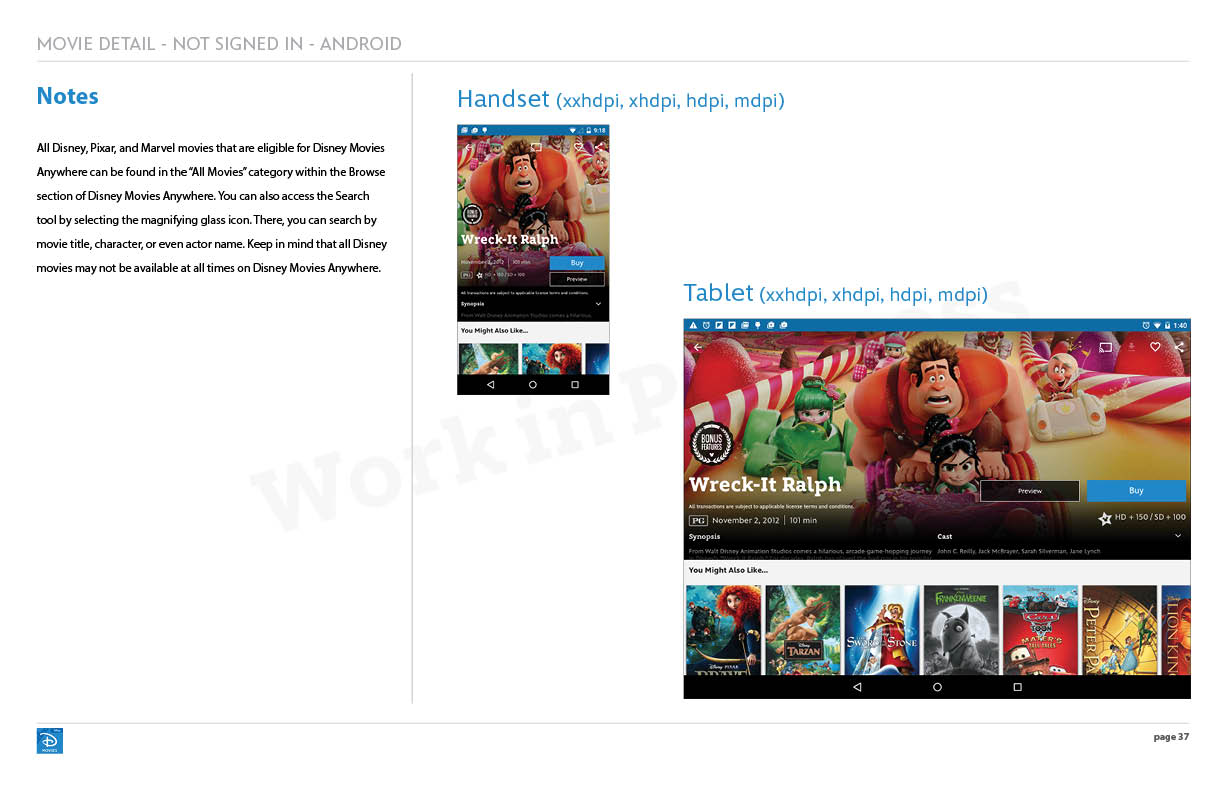Open the Peter Pan poster on the tablet

(1120, 630)
